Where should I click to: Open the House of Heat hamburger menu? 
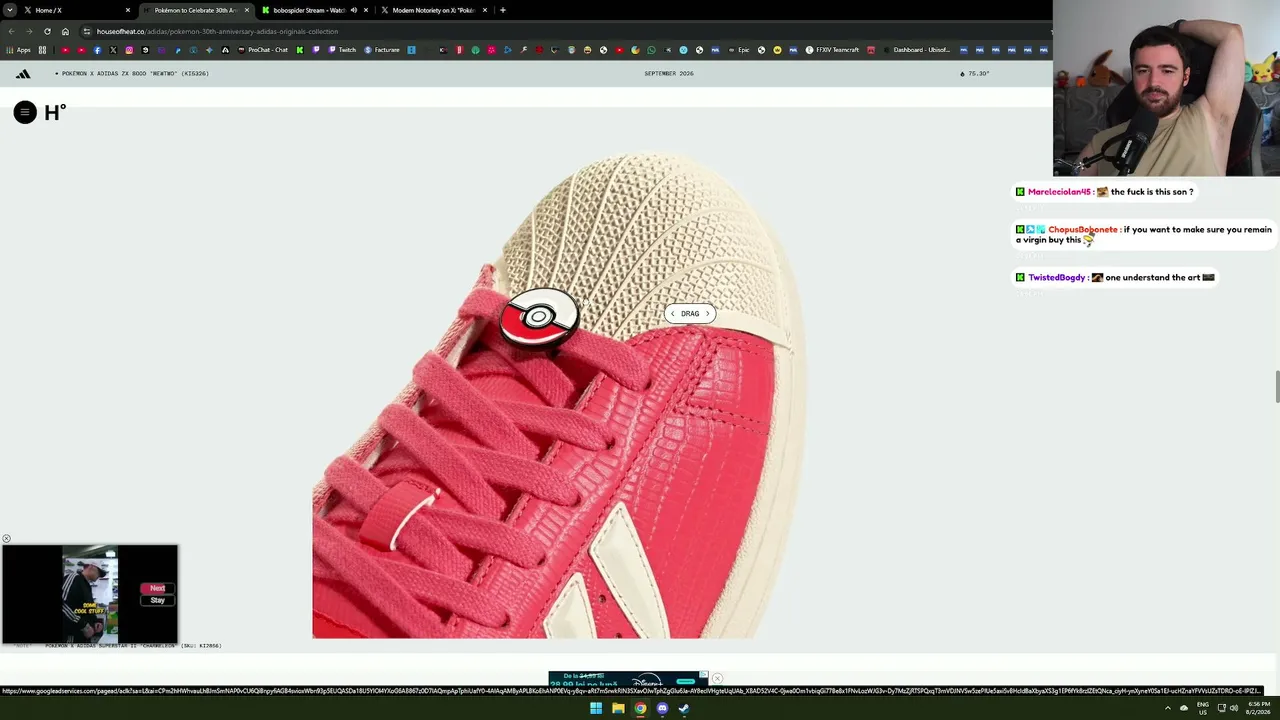25,112
